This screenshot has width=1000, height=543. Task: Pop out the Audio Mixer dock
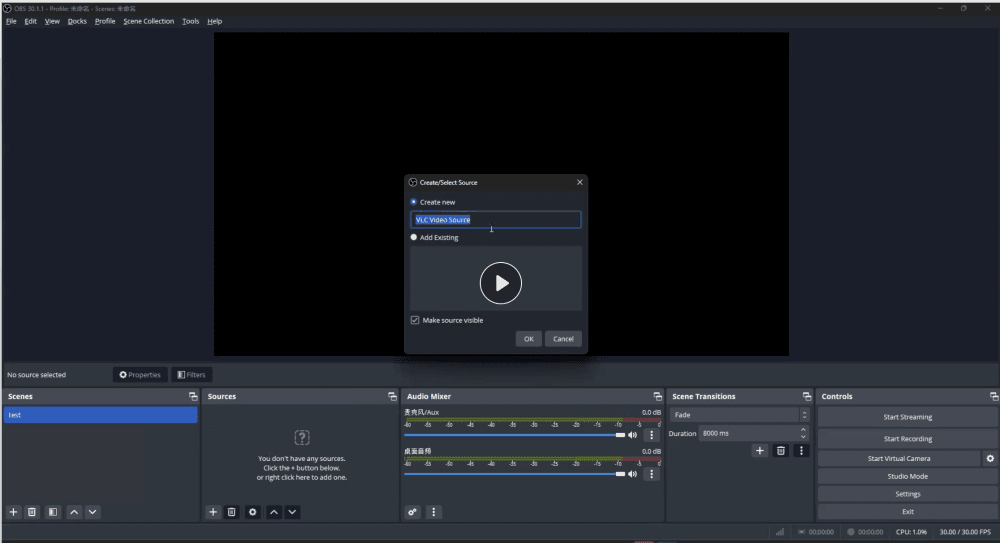tap(658, 396)
